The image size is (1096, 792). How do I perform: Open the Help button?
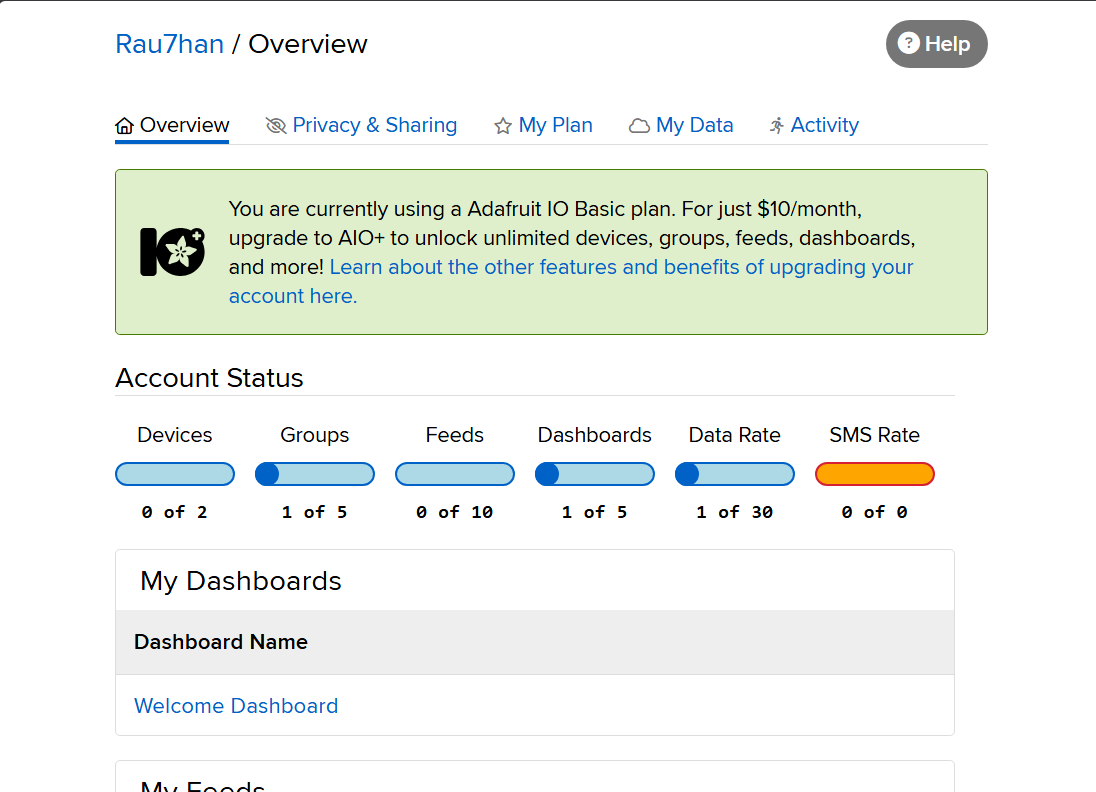(x=937, y=44)
